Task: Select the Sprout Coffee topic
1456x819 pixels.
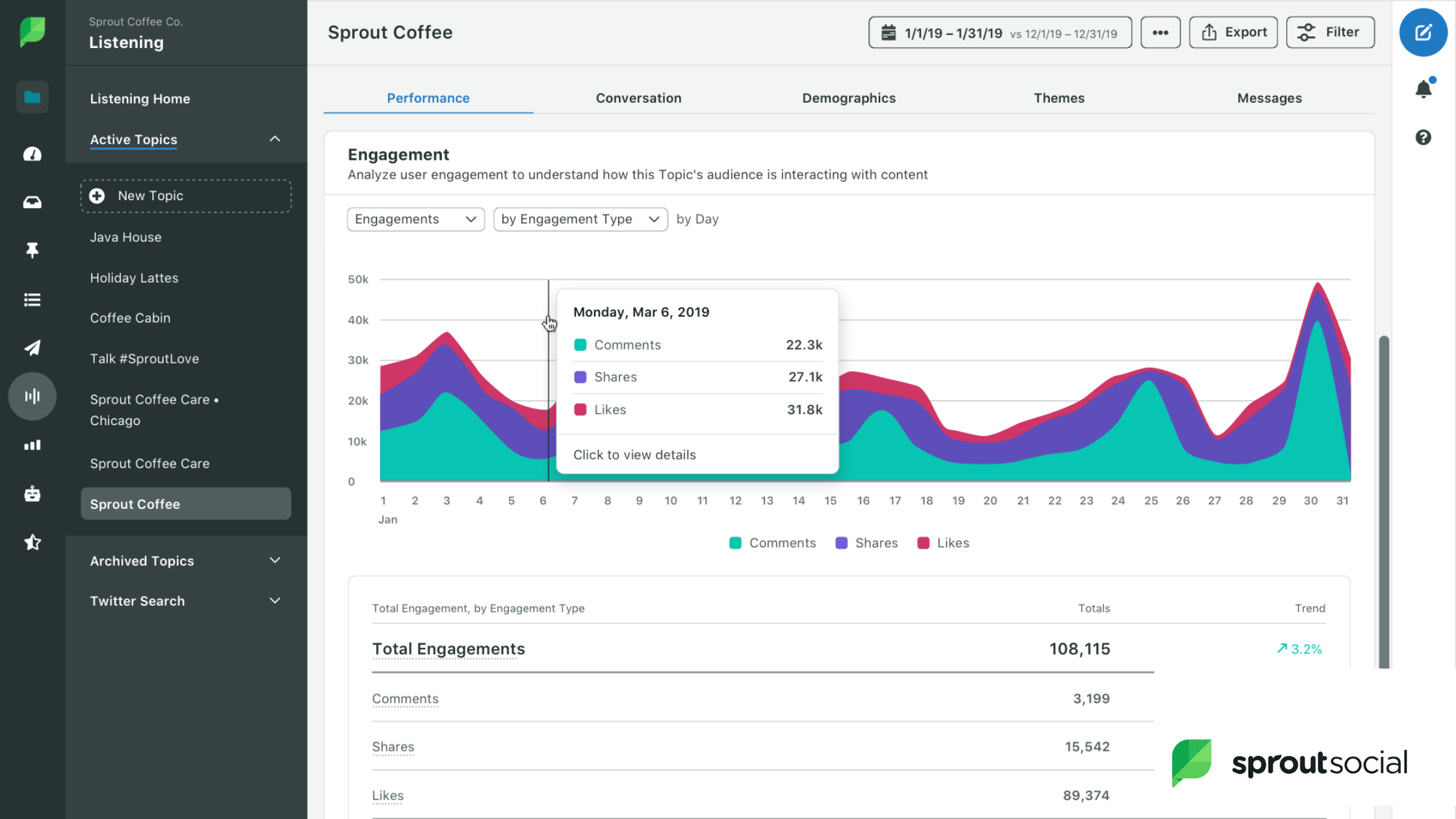Action: 186,504
